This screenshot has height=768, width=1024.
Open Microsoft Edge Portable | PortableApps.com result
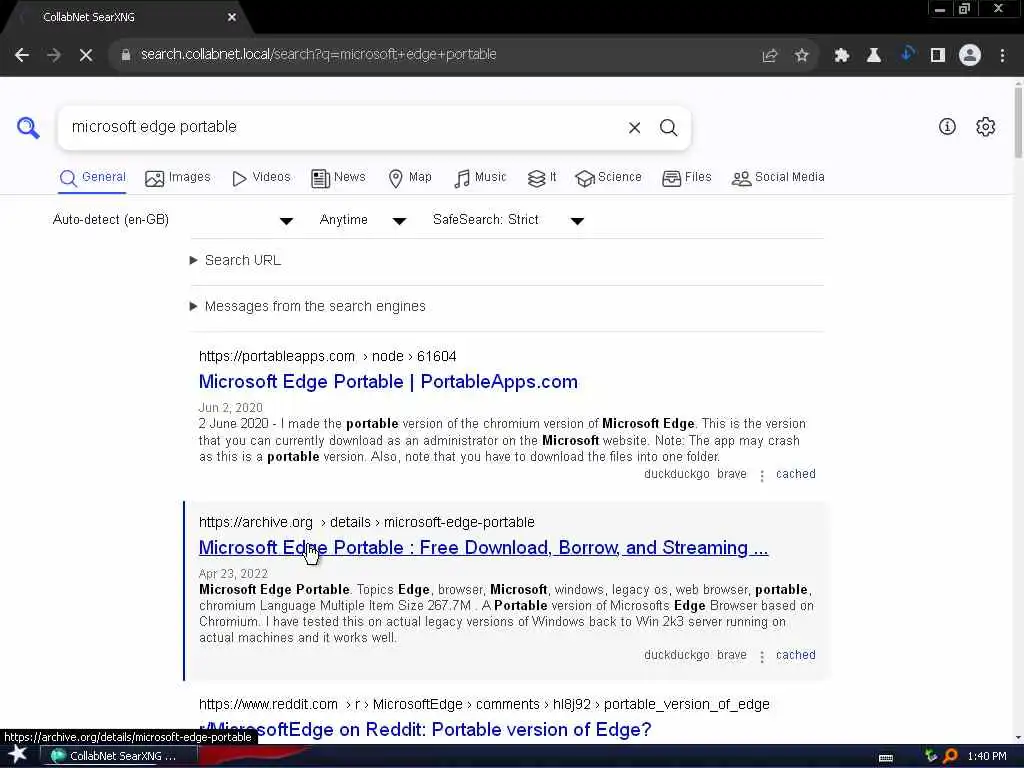388,382
